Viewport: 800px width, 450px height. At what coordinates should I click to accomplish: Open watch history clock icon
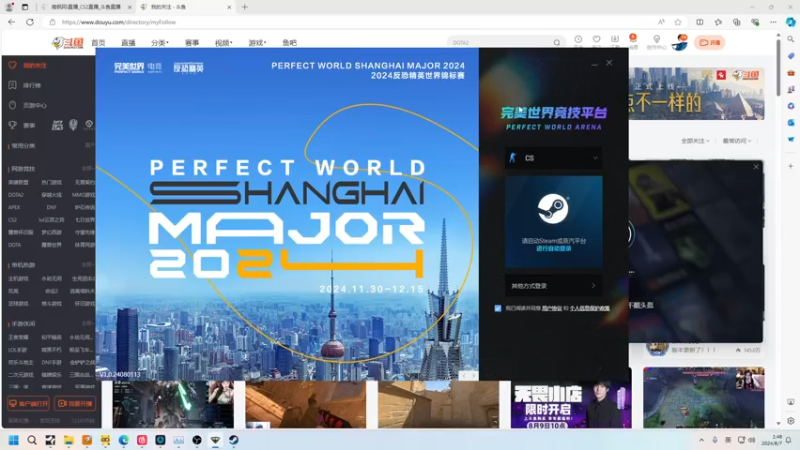click(x=578, y=41)
